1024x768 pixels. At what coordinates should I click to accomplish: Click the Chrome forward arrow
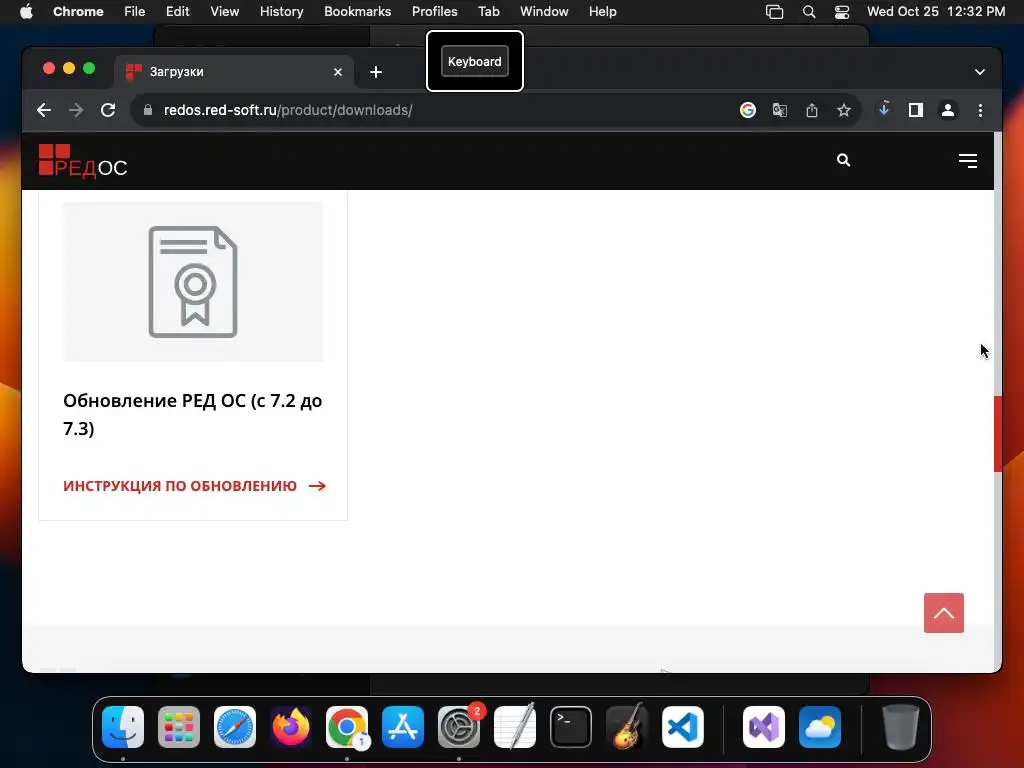coord(76,110)
